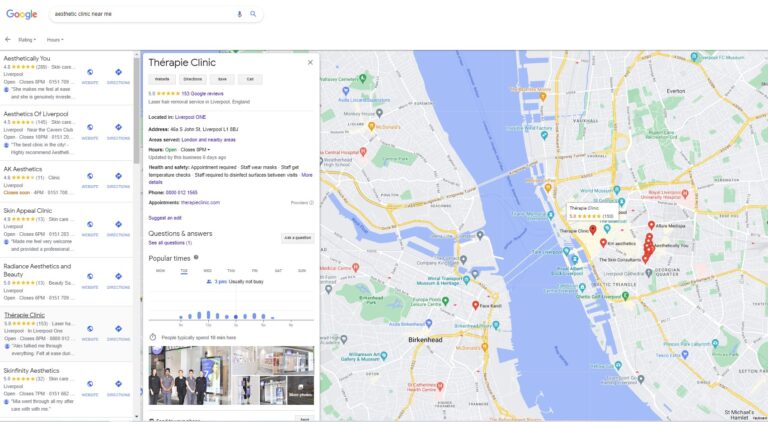Select WED in Popular times
768x422 pixels.
click(x=207, y=271)
